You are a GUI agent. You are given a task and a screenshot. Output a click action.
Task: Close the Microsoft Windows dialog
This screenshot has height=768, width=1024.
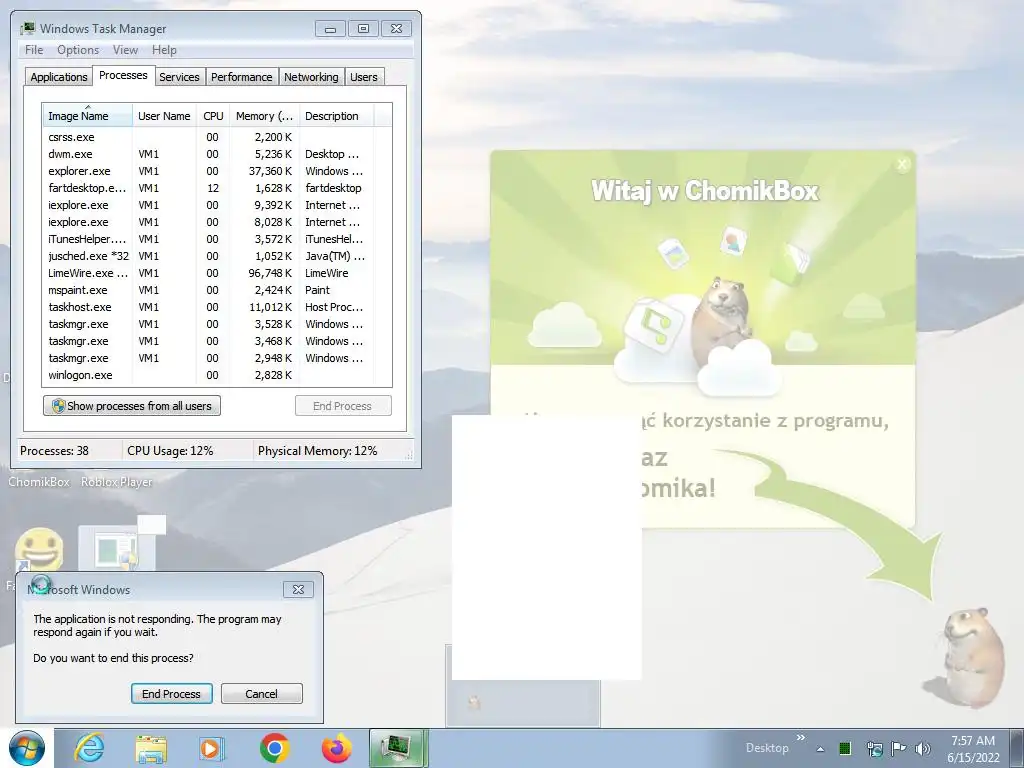(298, 589)
